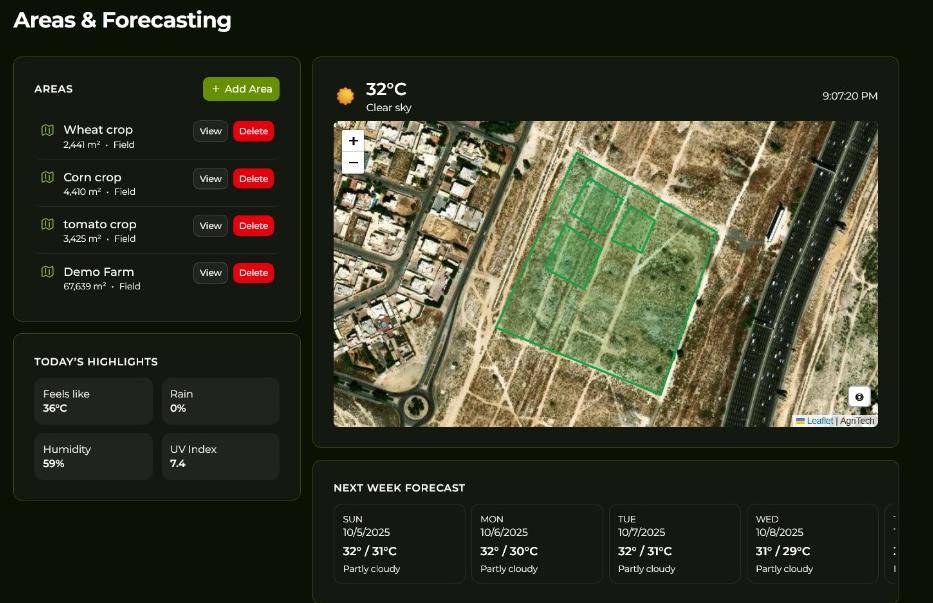Open the Leaflet link
The height and width of the screenshot is (603, 933).
(818, 420)
